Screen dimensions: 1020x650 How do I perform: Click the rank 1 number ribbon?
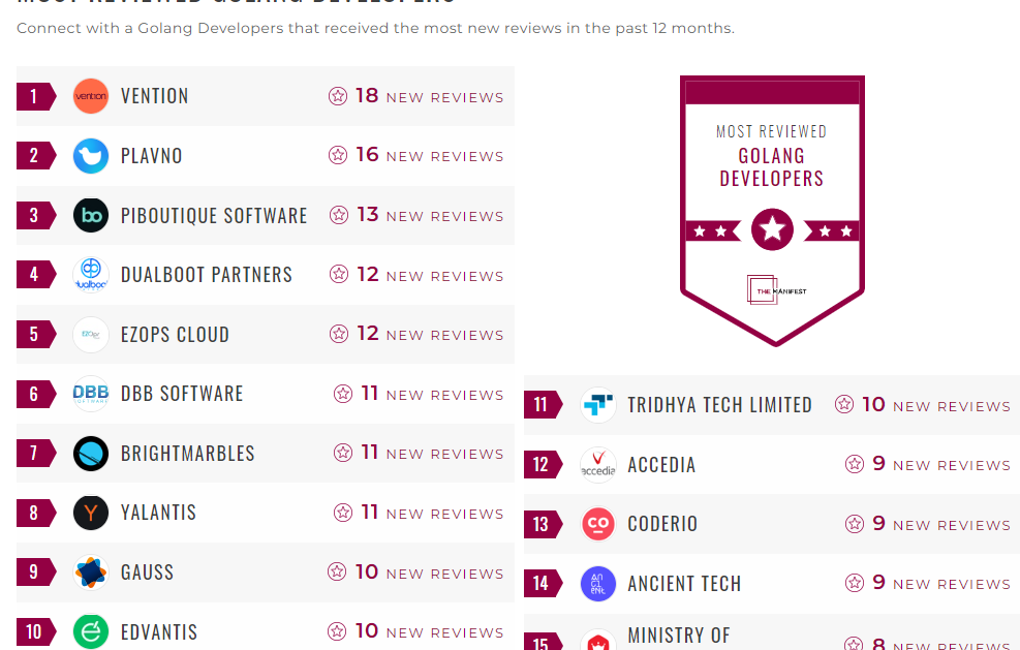pyautogui.click(x=35, y=96)
